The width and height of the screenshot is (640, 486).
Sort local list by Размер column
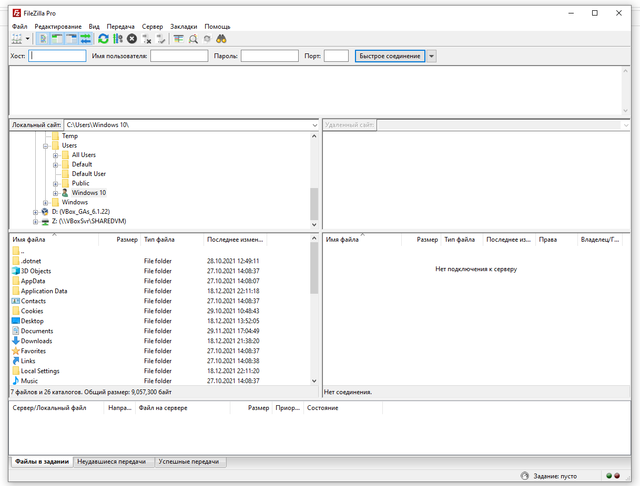pos(119,240)
